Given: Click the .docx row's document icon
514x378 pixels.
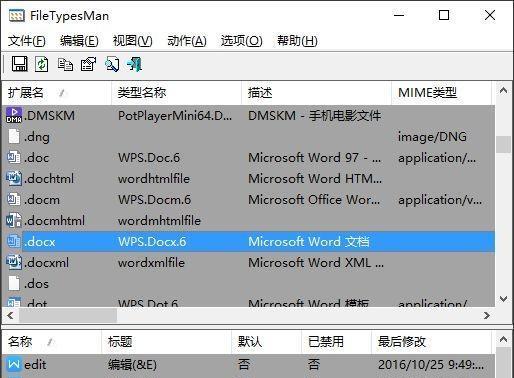Looking at the screenshot, I should pyautogui.click(x=14, y=241).
